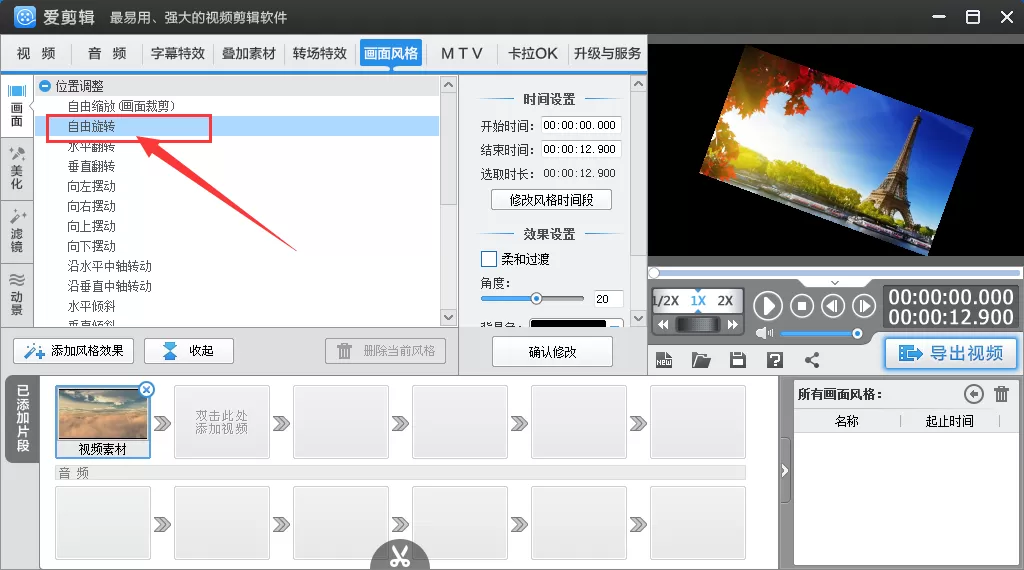Click 添加风格效果 button

coord(73,351)
